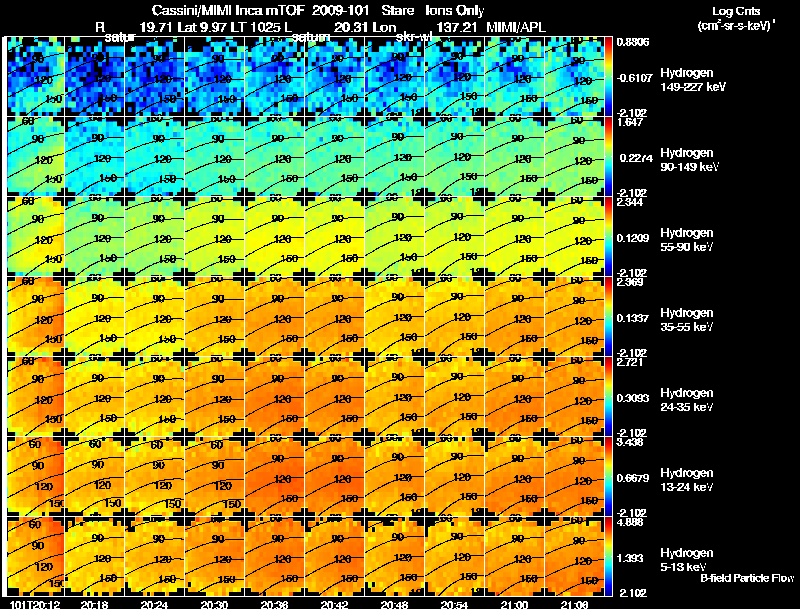Click the Hydrogen 149-227 keV label

click(692, 80)
